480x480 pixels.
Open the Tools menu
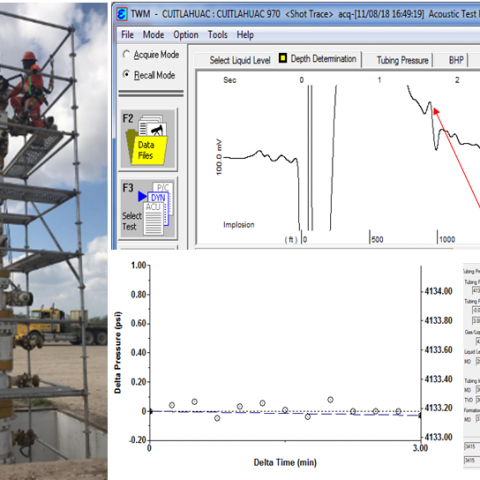click(x=217, y=35)
